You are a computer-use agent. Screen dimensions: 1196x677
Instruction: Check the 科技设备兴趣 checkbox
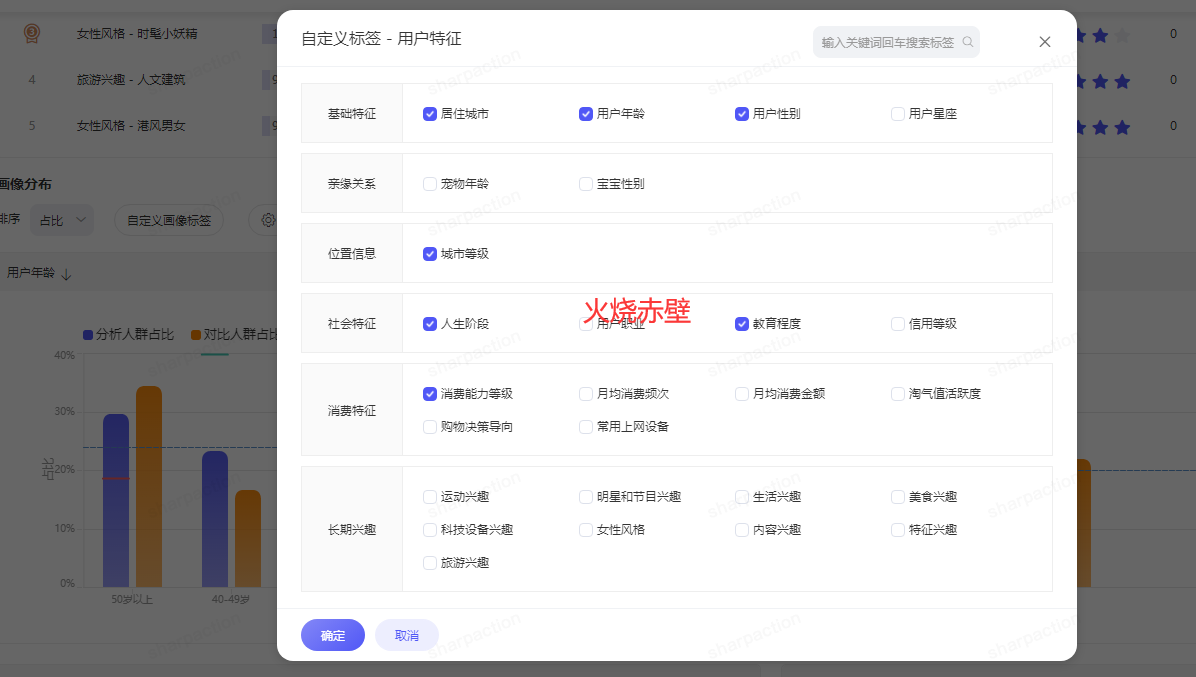(429, 530)
